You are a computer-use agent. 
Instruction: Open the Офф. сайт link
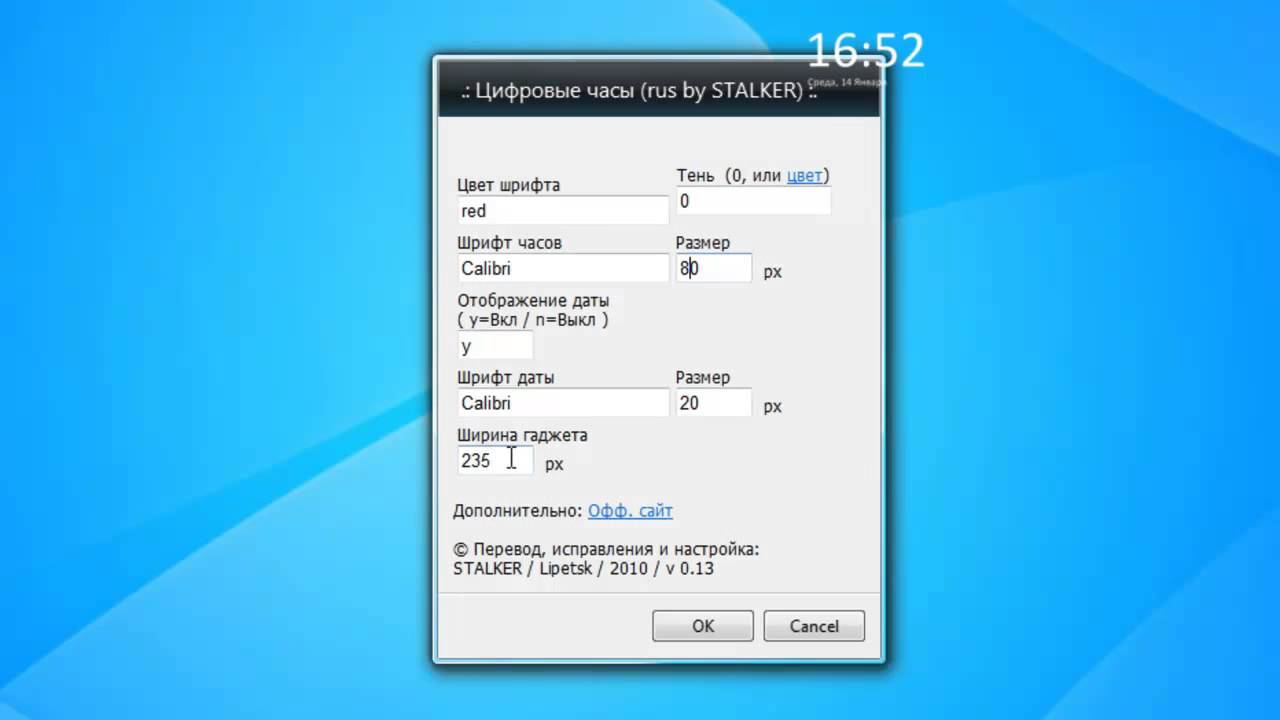pyautogui.click(x=630, y=511)
